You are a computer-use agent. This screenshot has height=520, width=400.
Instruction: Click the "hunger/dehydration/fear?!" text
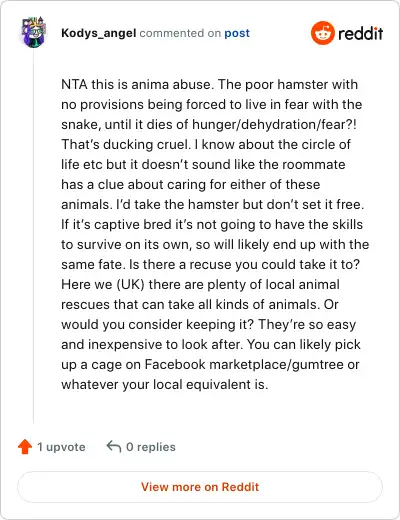(274, 125)
